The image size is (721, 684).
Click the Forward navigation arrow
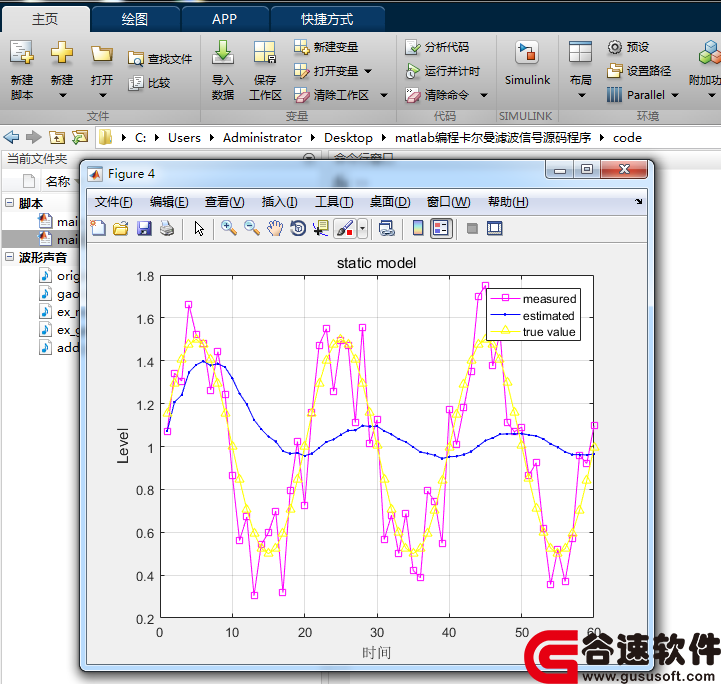pos(34,137)
